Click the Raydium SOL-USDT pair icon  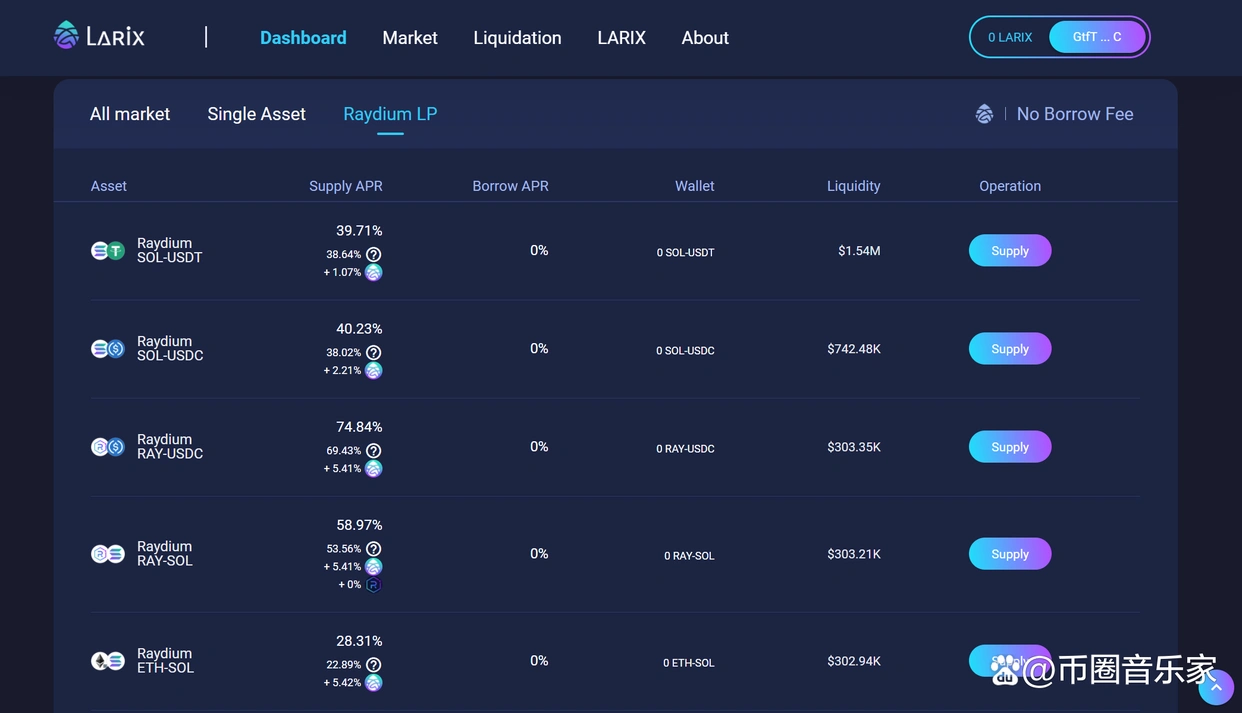click(108, 251)
